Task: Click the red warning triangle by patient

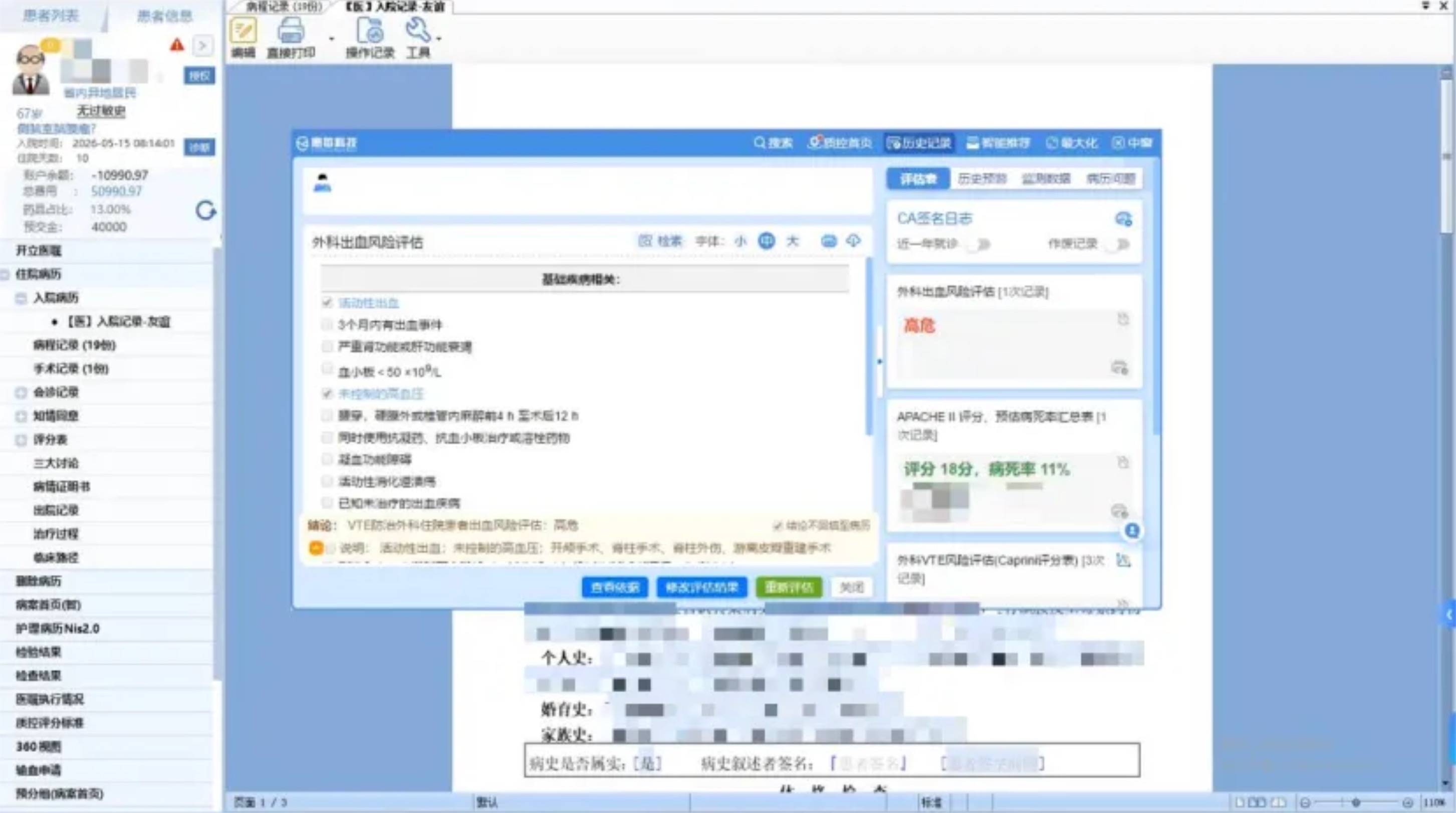Action: point(177,45)
